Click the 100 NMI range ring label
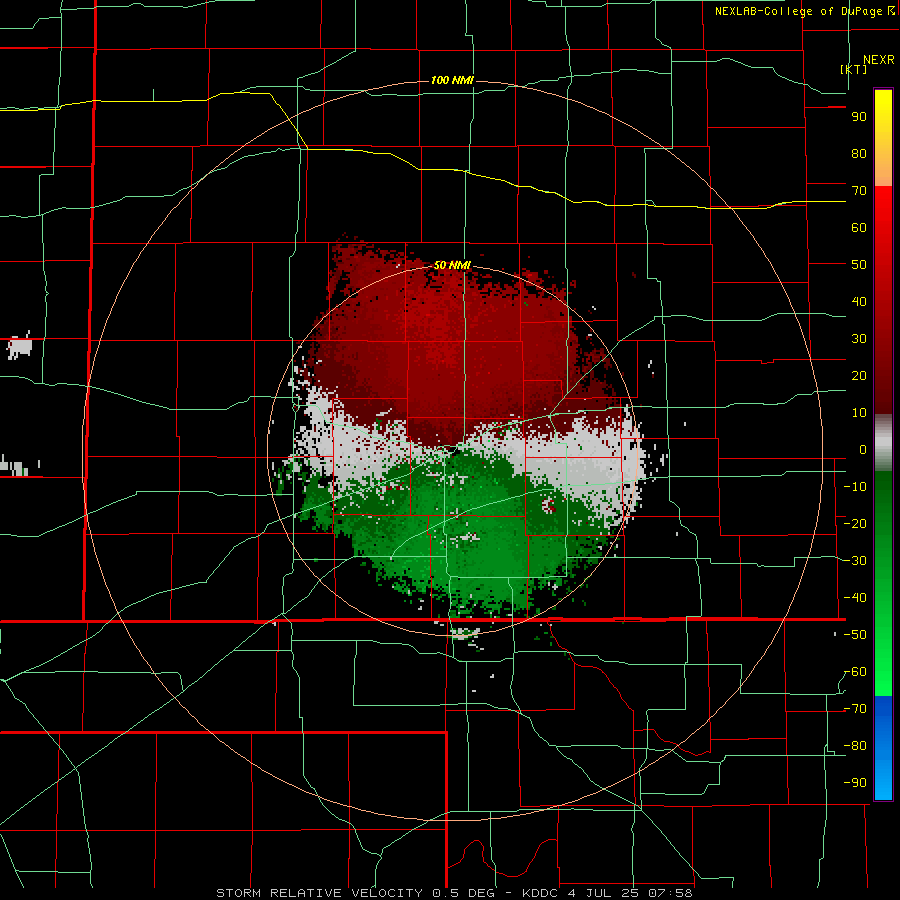Image resolution: width=900 pixels, height=900 pixels. point(452,80)
